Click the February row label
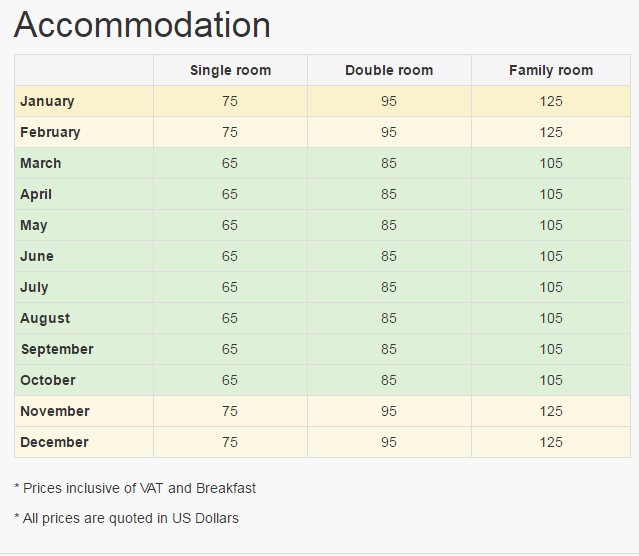 pyautogui.click(x=50, y=132)
